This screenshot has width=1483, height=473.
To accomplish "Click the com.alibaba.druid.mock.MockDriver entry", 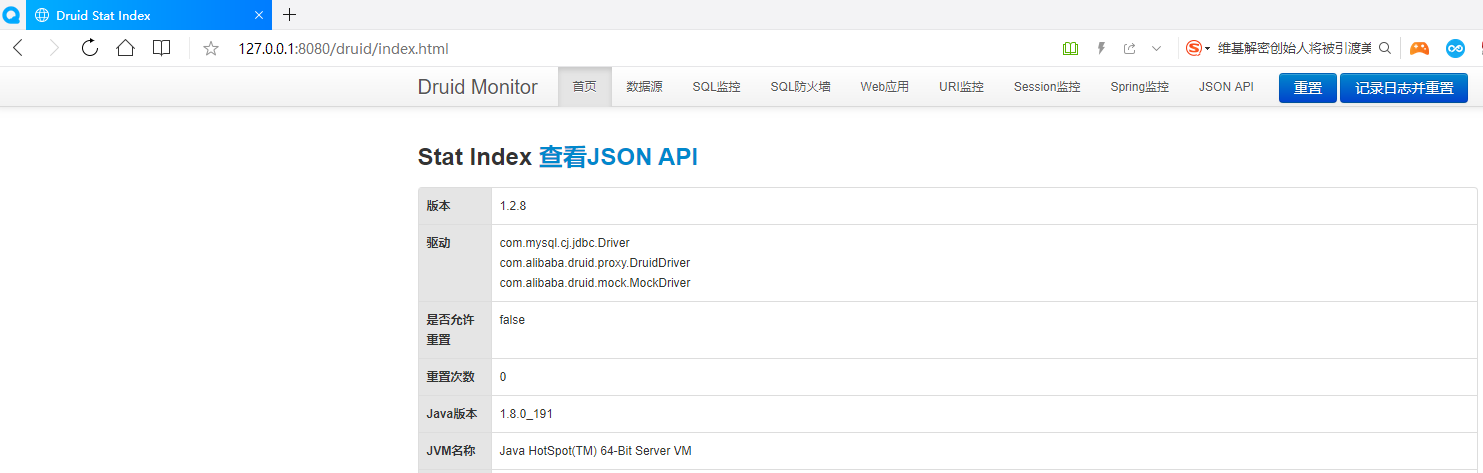I will (x=595, y=283).
